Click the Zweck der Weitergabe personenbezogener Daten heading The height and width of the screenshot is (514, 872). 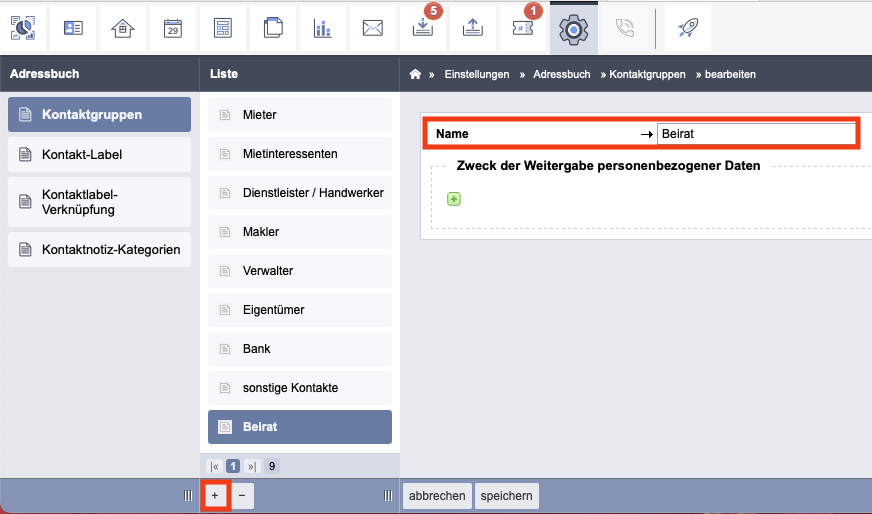(x=608, y=166)
